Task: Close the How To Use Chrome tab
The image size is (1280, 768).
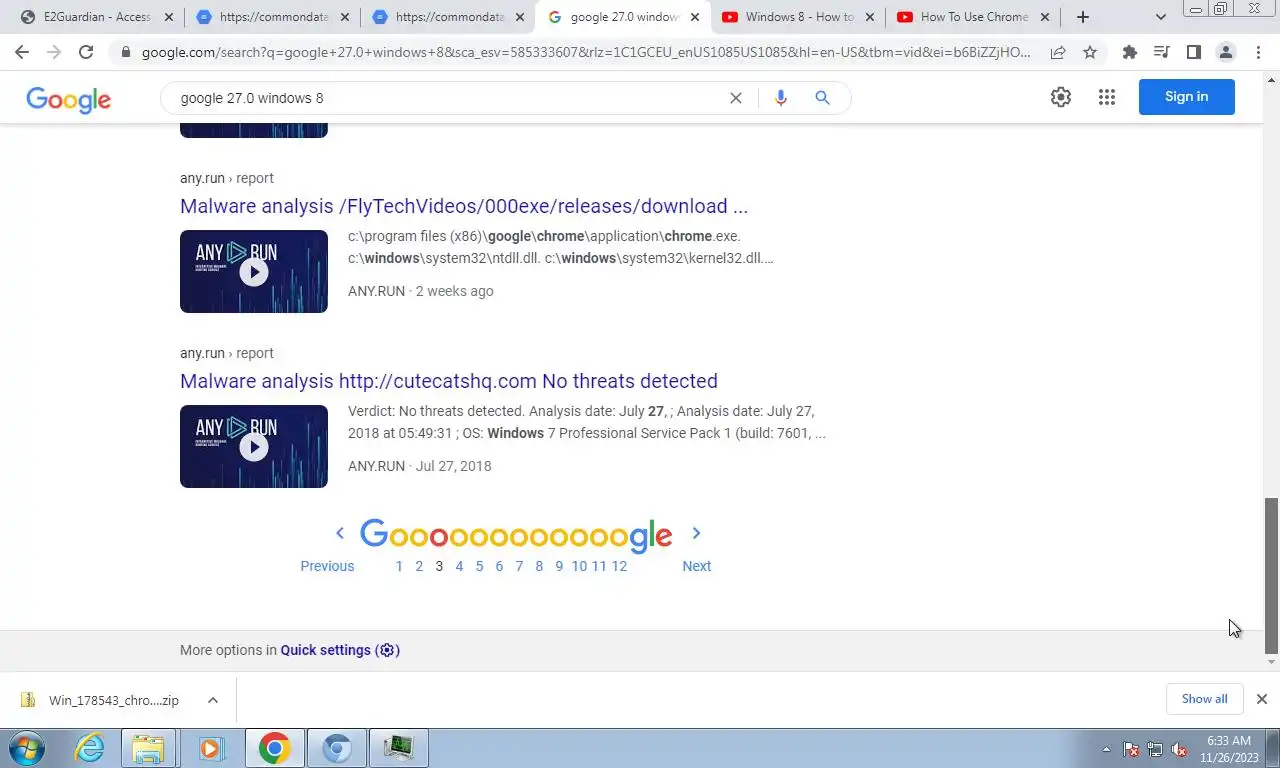Action: tap(1045, 17)
